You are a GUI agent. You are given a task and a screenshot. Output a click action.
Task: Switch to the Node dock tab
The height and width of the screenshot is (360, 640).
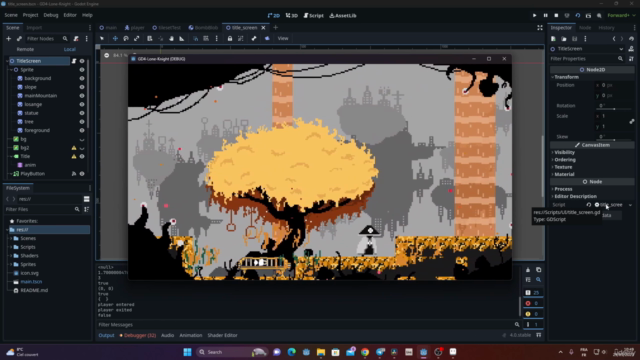pyautogui.click(x=585, y=28)
